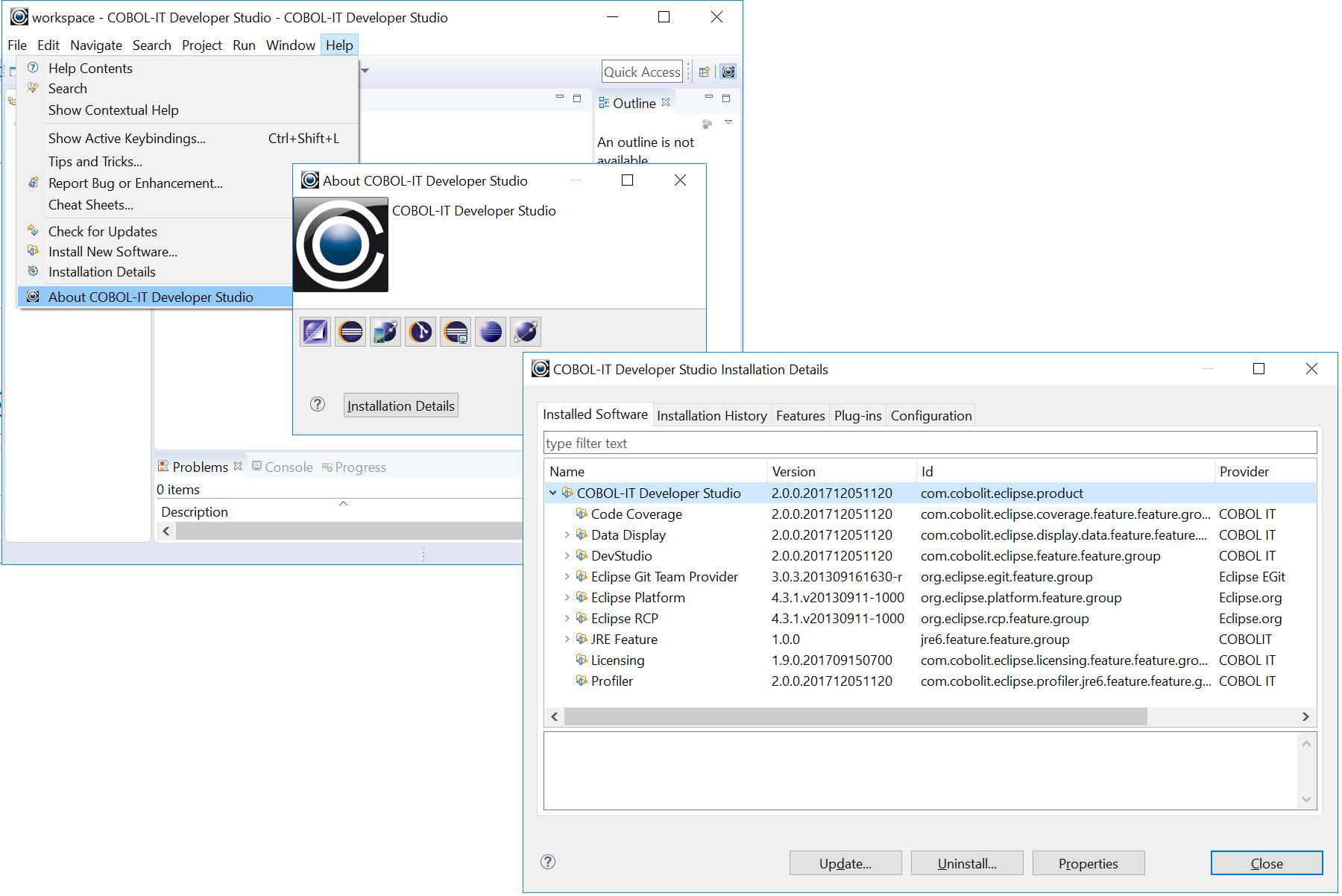
Task: Open the Open Perspective toolbar icon
Action: (704, 72)
